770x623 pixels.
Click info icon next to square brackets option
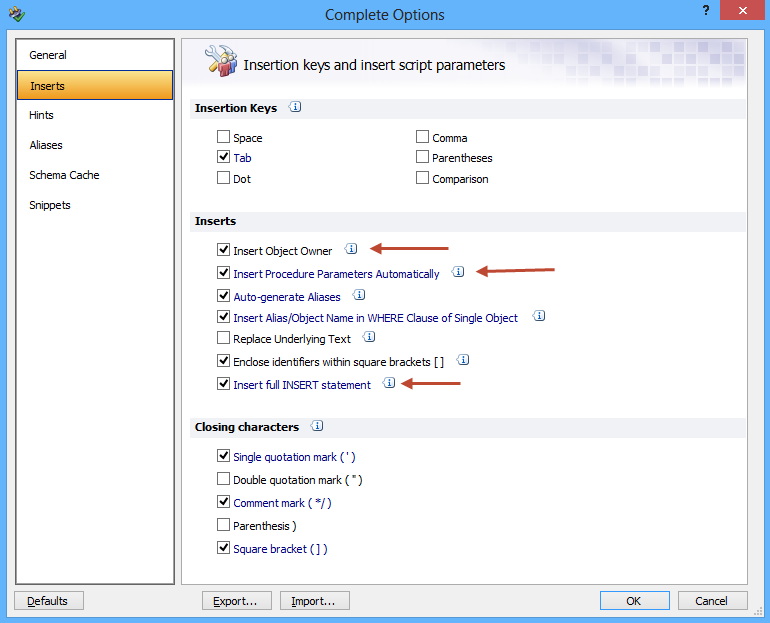click(x=463, y=360)
